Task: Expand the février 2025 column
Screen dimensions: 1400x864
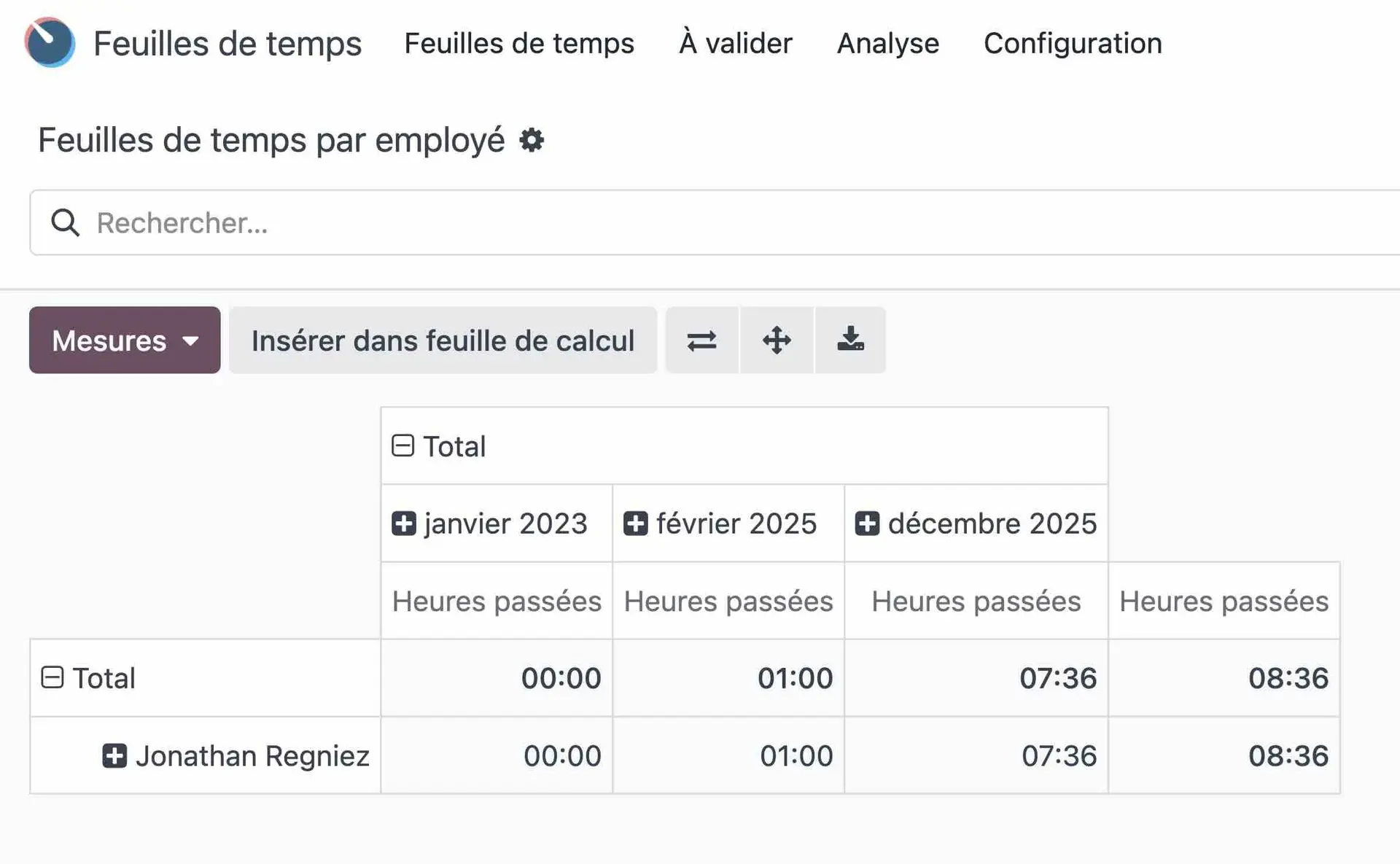Action: pyautogui.click(x=635, y=524)
